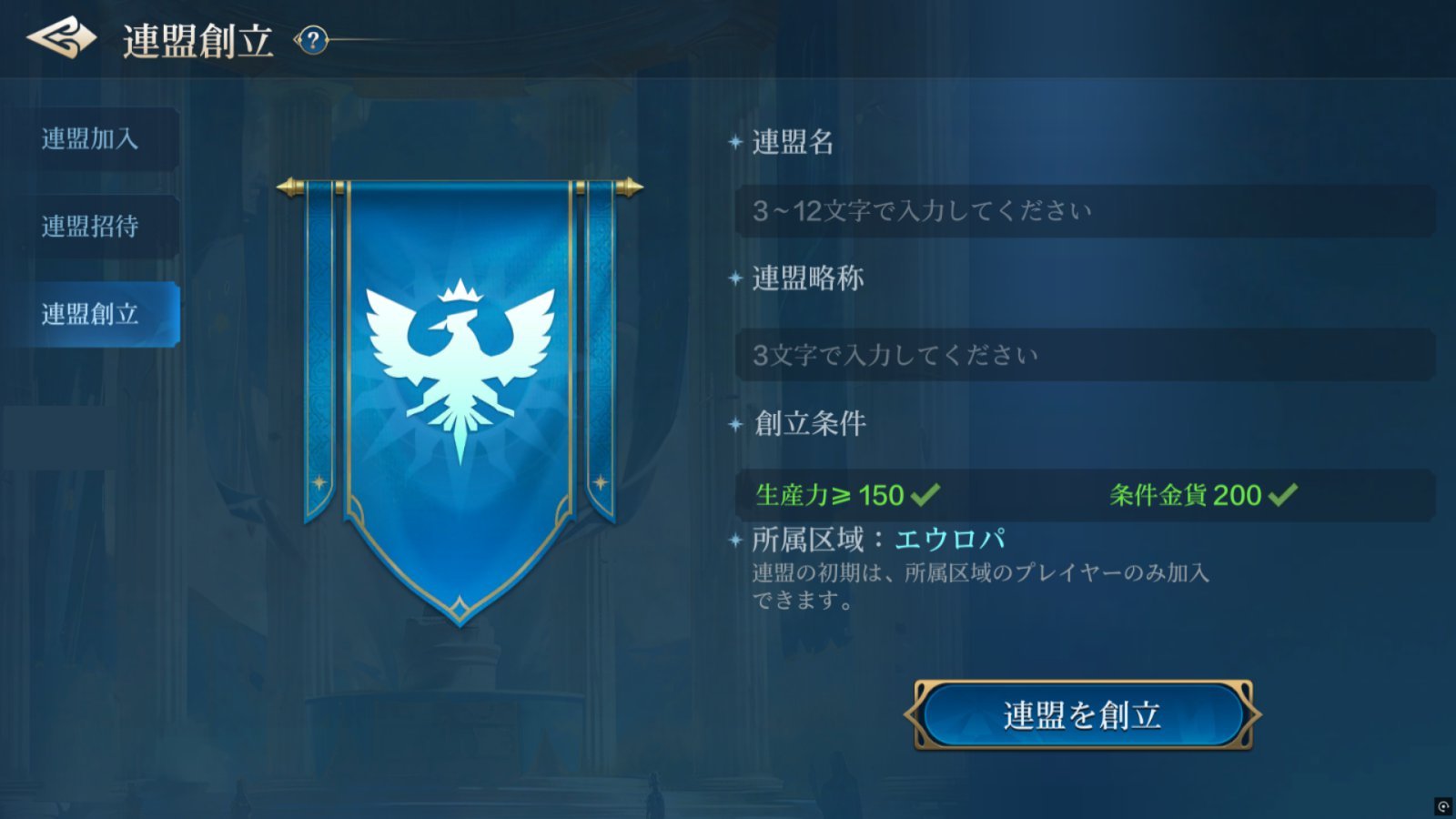Click the green check next to 条件金貨 200
Screen dimensions: 1456x819
[1283, 495]
